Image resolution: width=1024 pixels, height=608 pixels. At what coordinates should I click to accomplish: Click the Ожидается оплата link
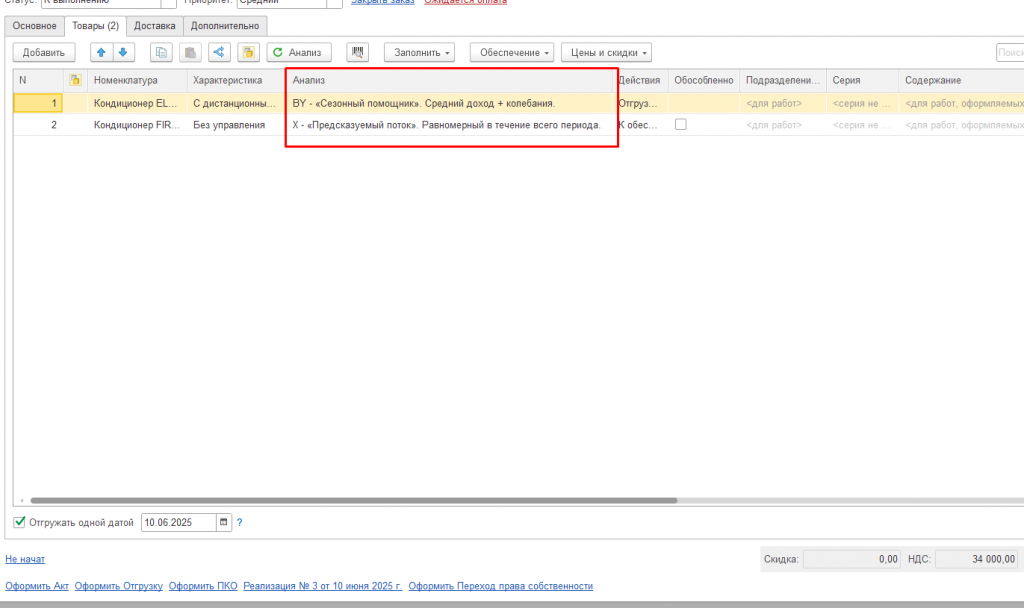tap(466, 3)
